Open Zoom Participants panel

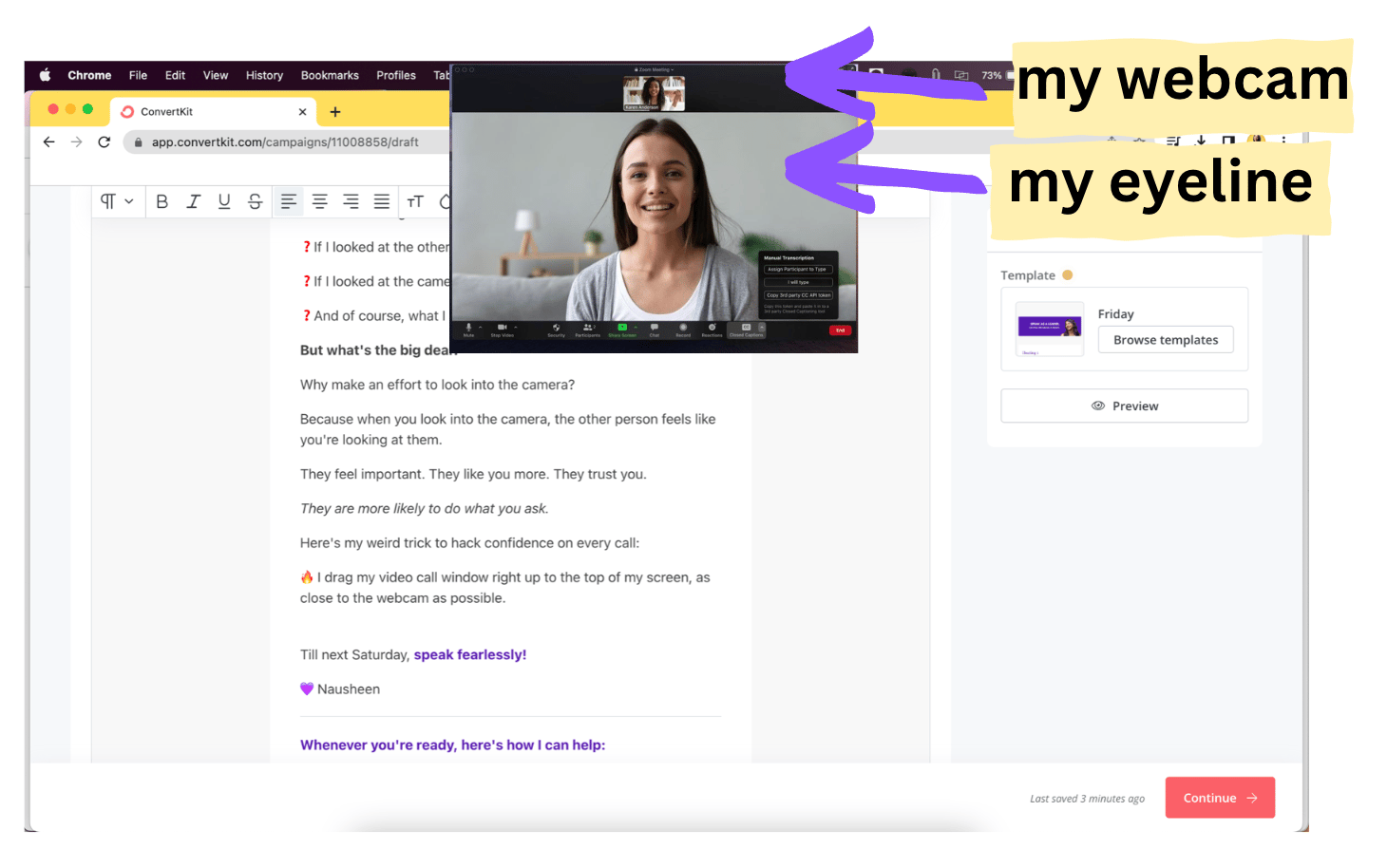click(587, 330)
